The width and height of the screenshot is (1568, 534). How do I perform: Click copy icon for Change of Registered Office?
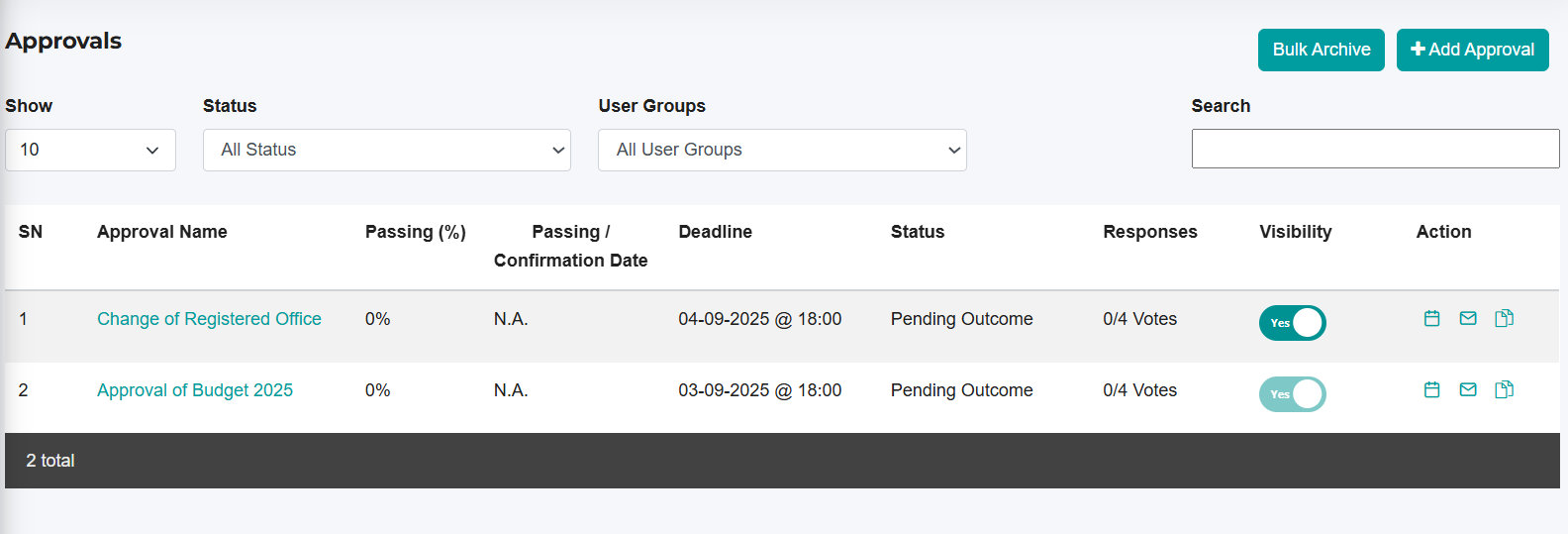pyautogui.click(x=1504, y=318)
